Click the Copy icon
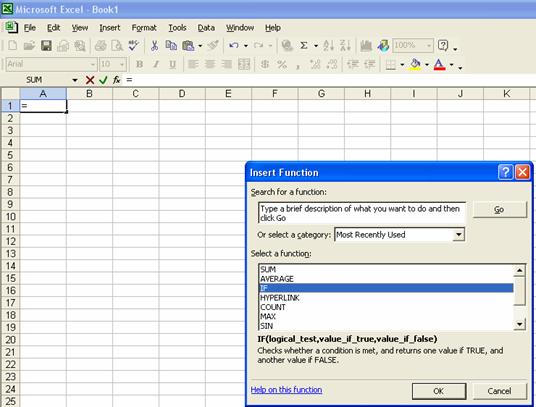Viewport: 536px width, 407px height. coord(171,45)
